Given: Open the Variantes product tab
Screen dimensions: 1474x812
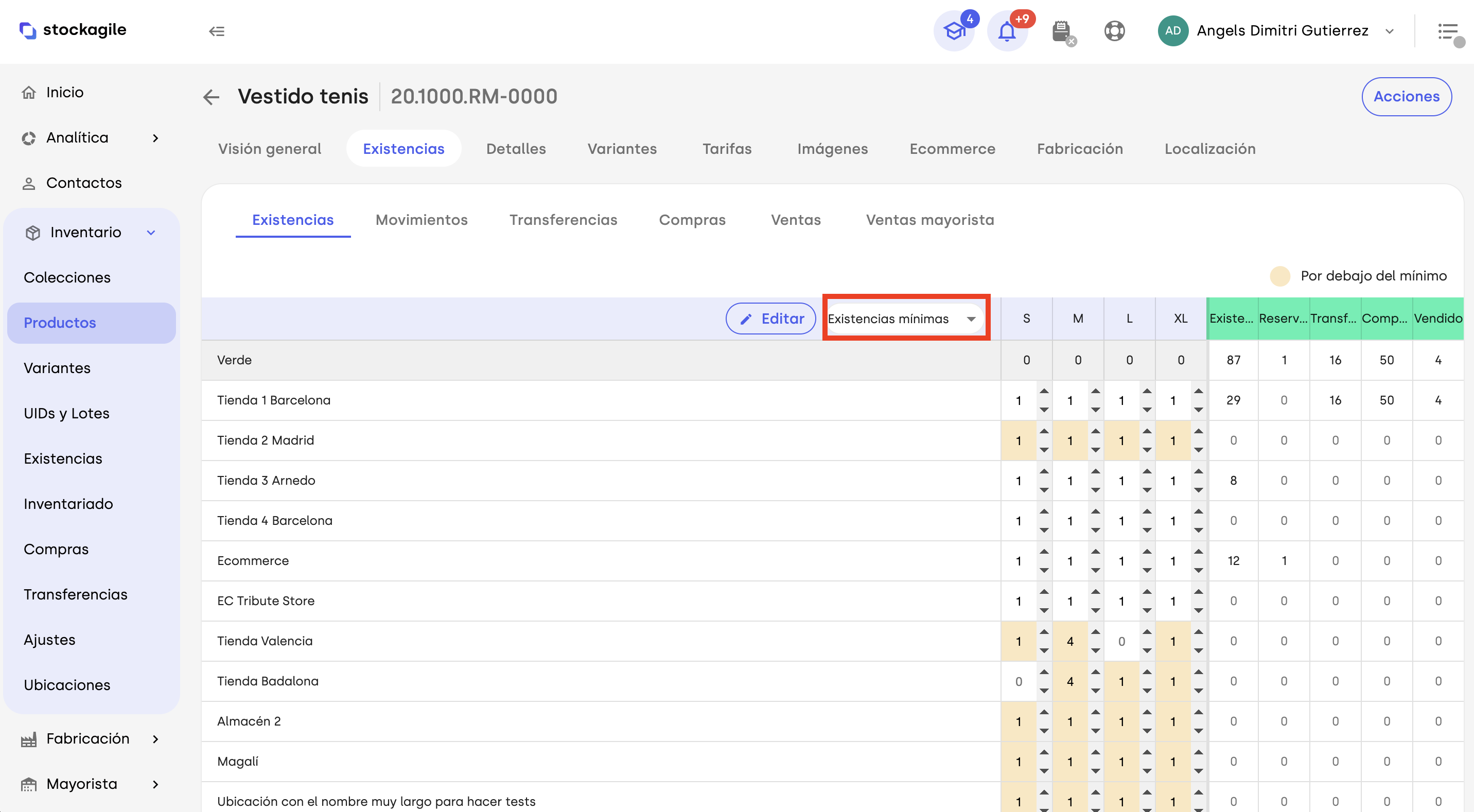Looking at the screenshot, I should point(622,149).
